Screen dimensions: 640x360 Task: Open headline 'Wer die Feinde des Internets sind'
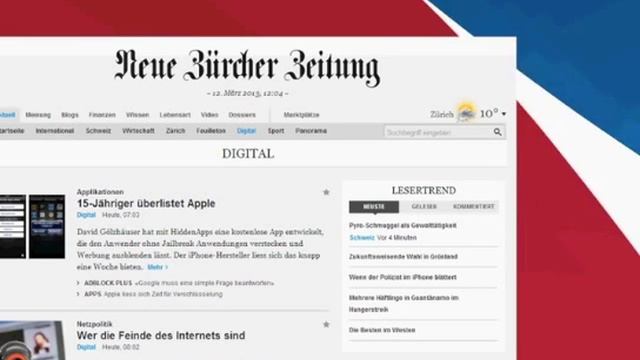click(161, 336)
